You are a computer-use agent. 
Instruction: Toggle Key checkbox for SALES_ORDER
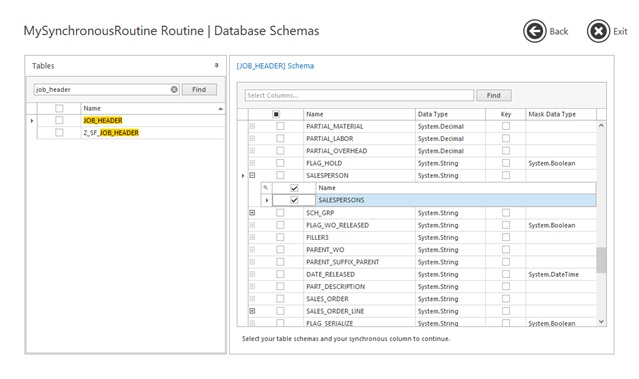click(506, 299)
